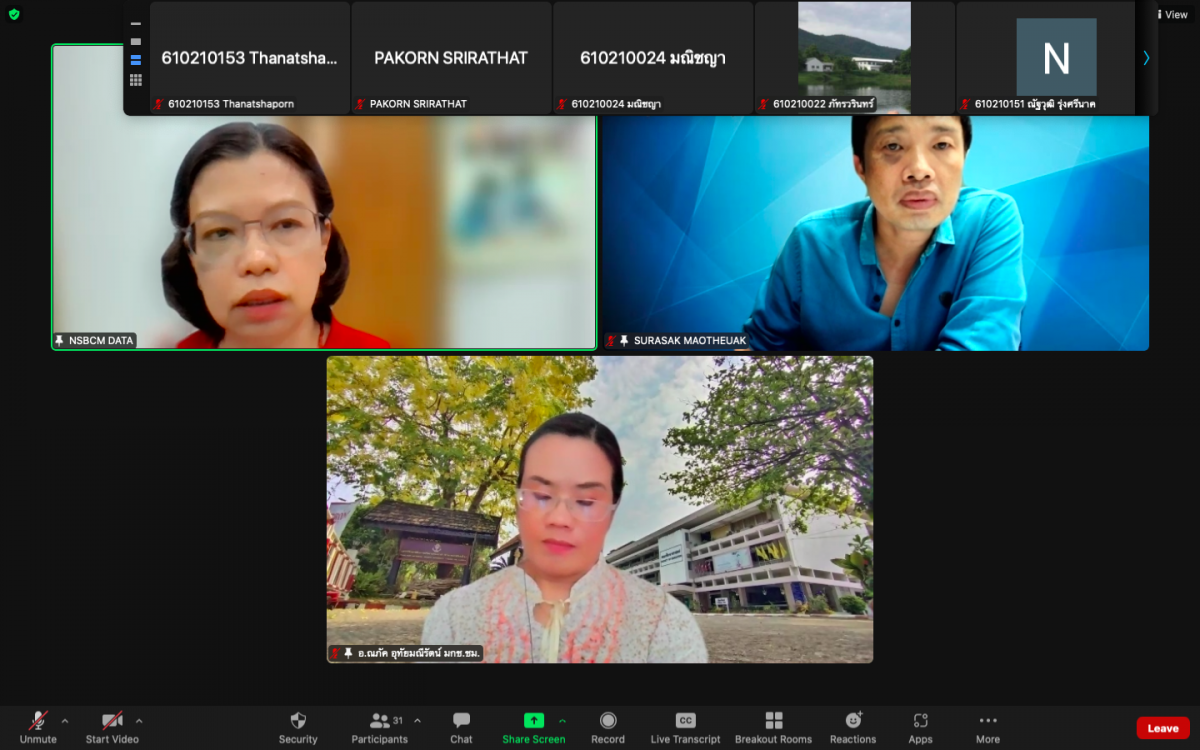Viewport: 1200px width, 750px height.
Task: Open Breakout Rooms
Action: [x=774, y=727]
